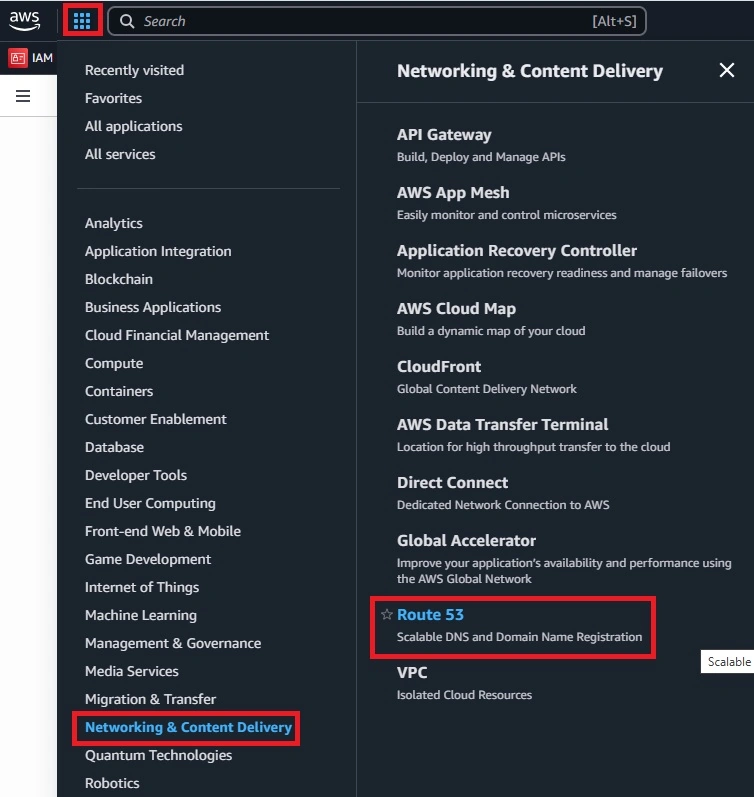Click 'Build, Deploy and Manage APIs' description
This screenshot has height=797, width=754.
click(x=481, y=157)
